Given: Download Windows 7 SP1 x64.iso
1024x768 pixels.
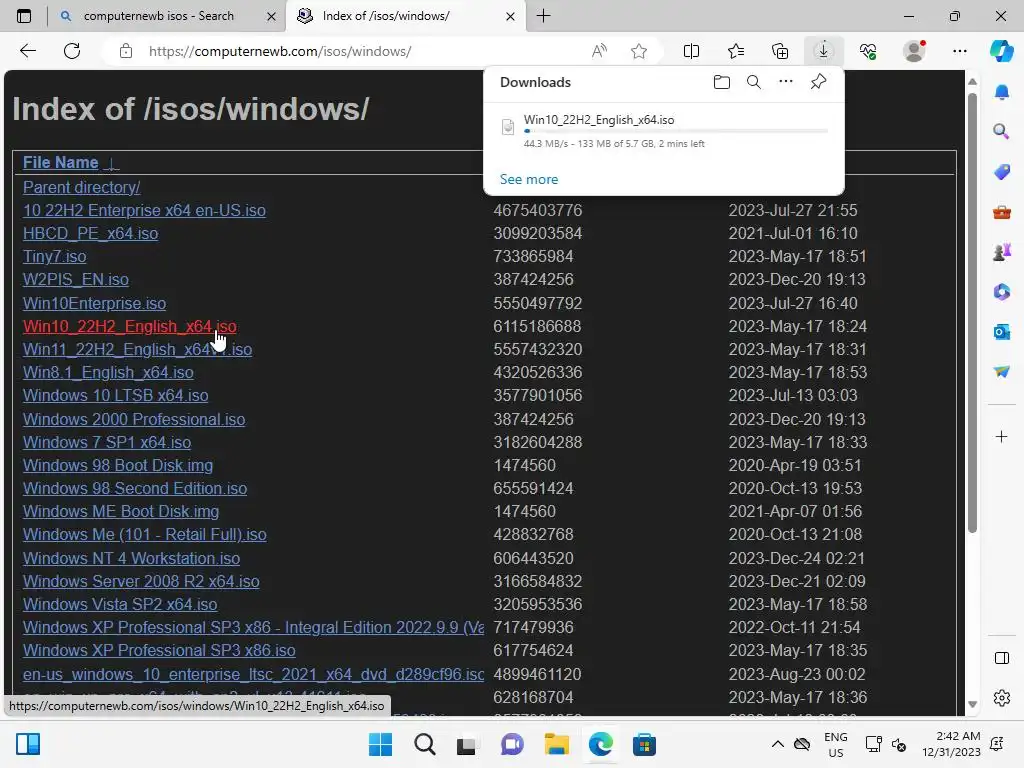Looking at the screenshot, I should point(106,442).
